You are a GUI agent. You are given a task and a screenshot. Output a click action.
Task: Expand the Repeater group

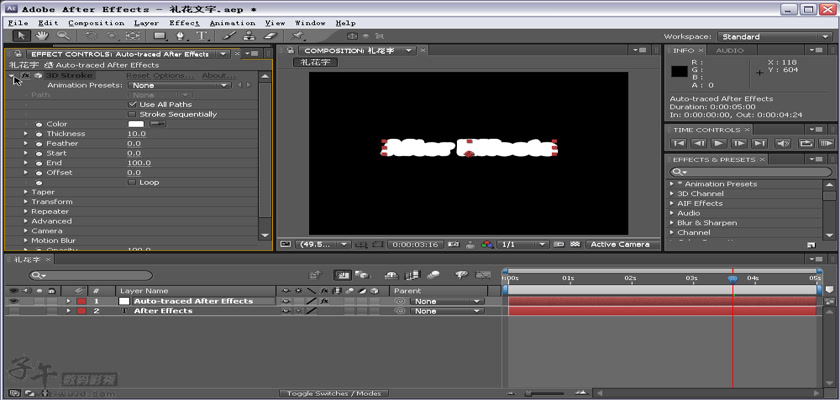point(25,211)
